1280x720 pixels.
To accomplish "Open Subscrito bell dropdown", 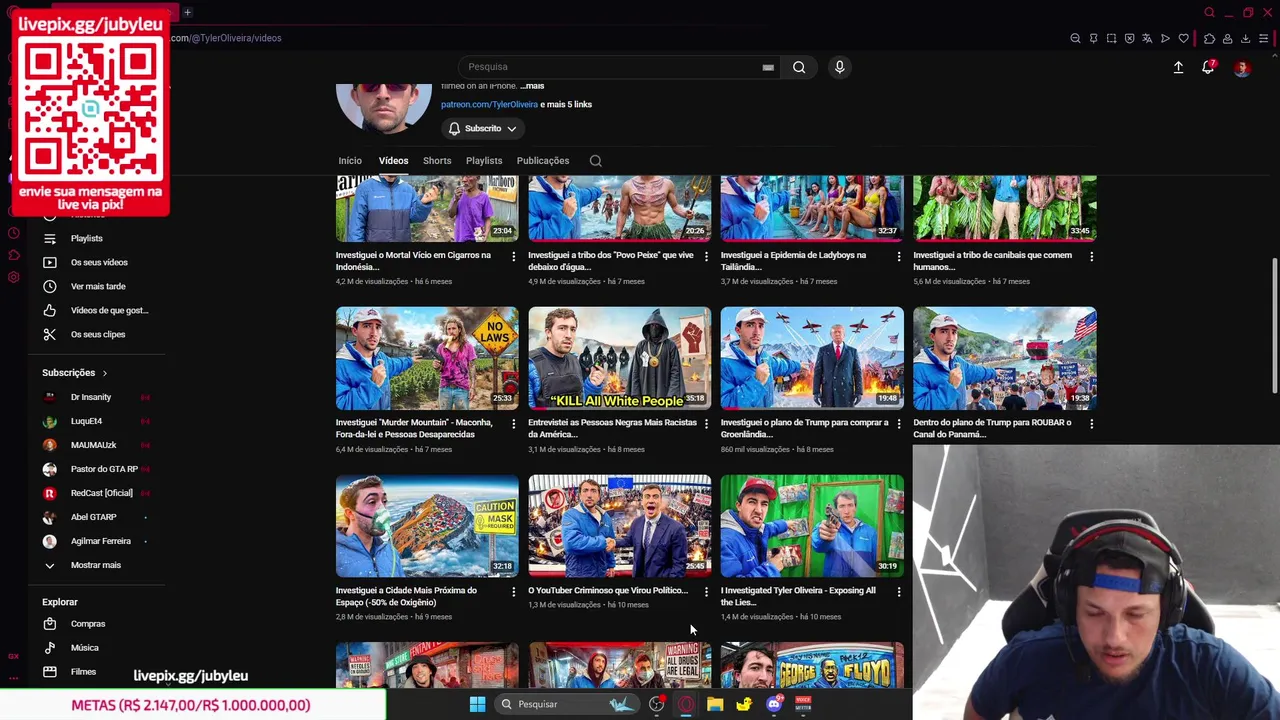I will [482, 128].
